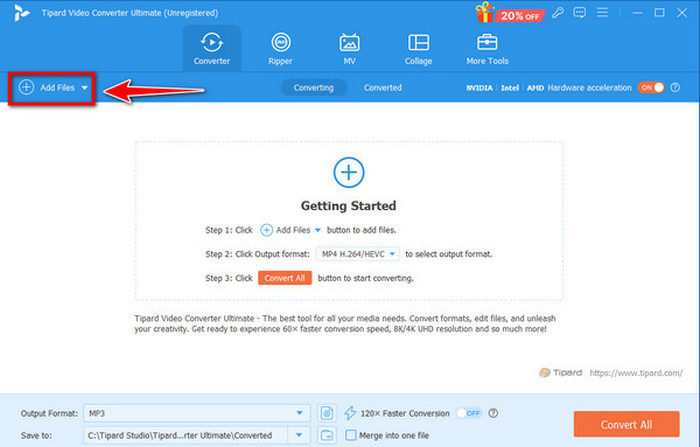Click the lightning Faster Conversion icon
700x447 pixels.
tap(350, 413)
